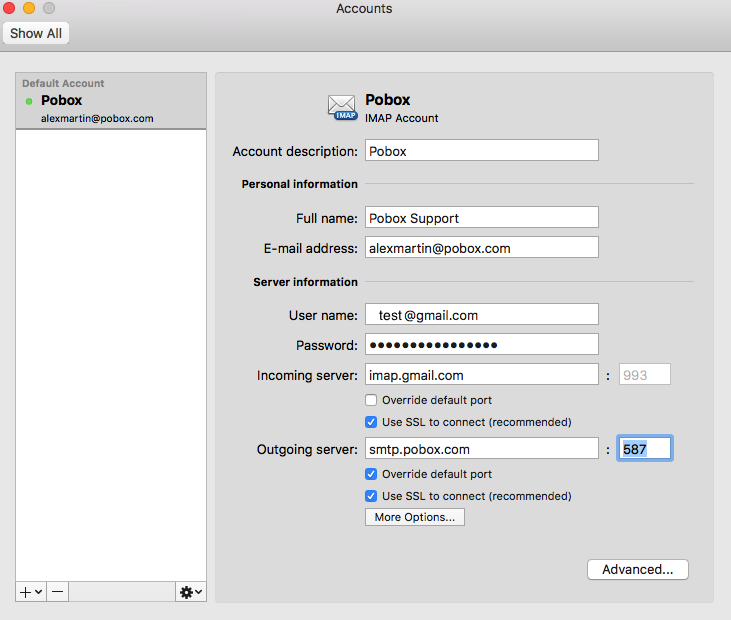Click the outgoing port field 587

point(645,448)
